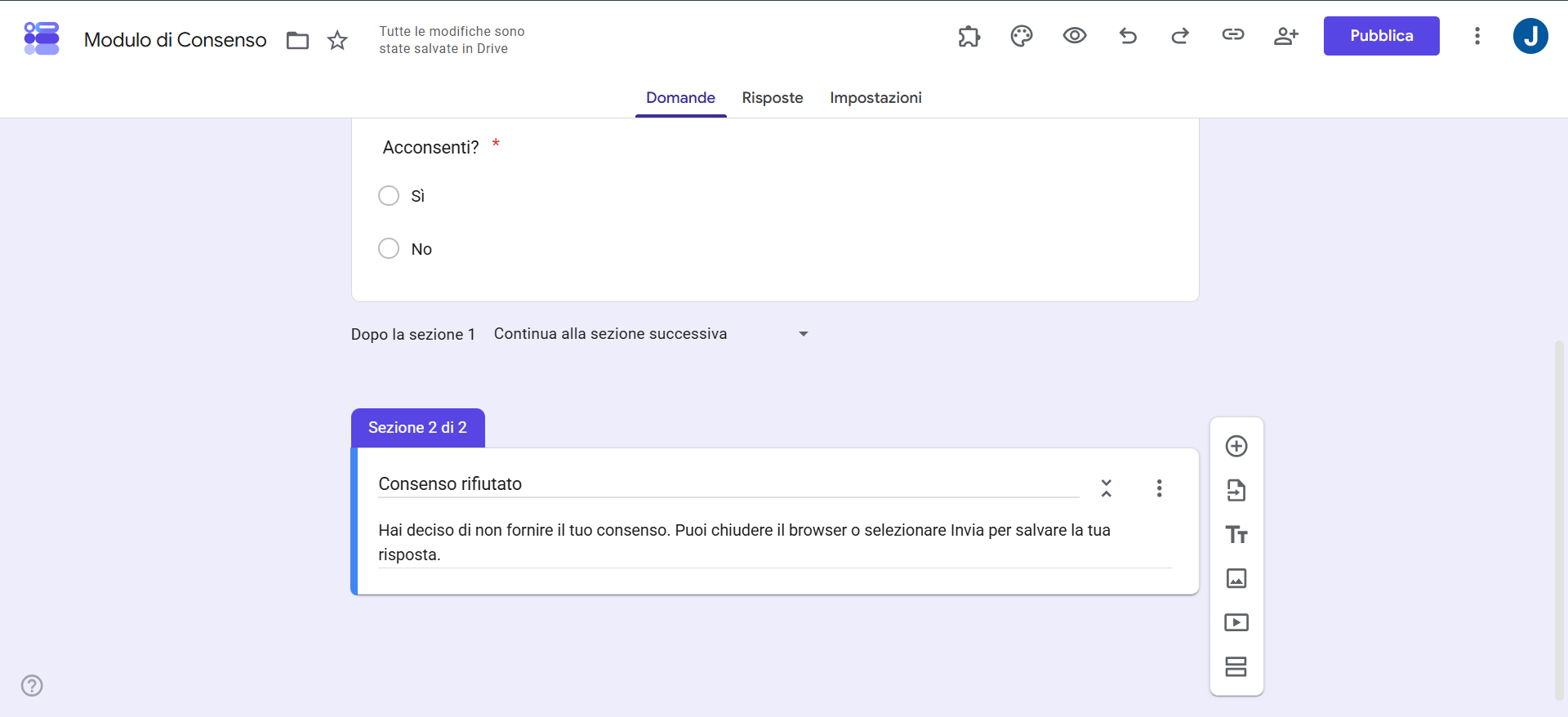Select the No radio option

[389, 248]
